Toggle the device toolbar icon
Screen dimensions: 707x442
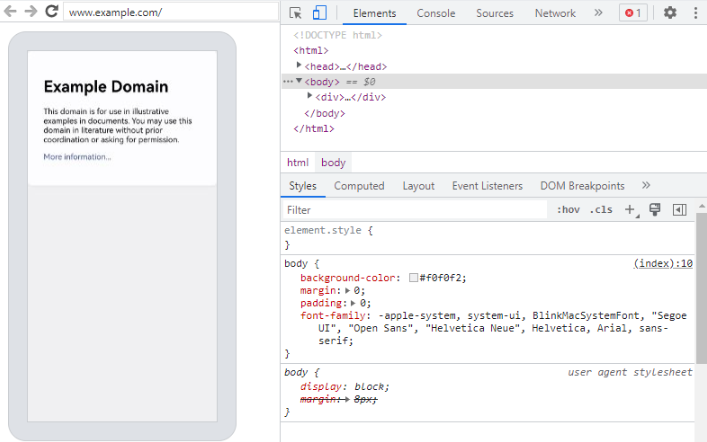320,13
